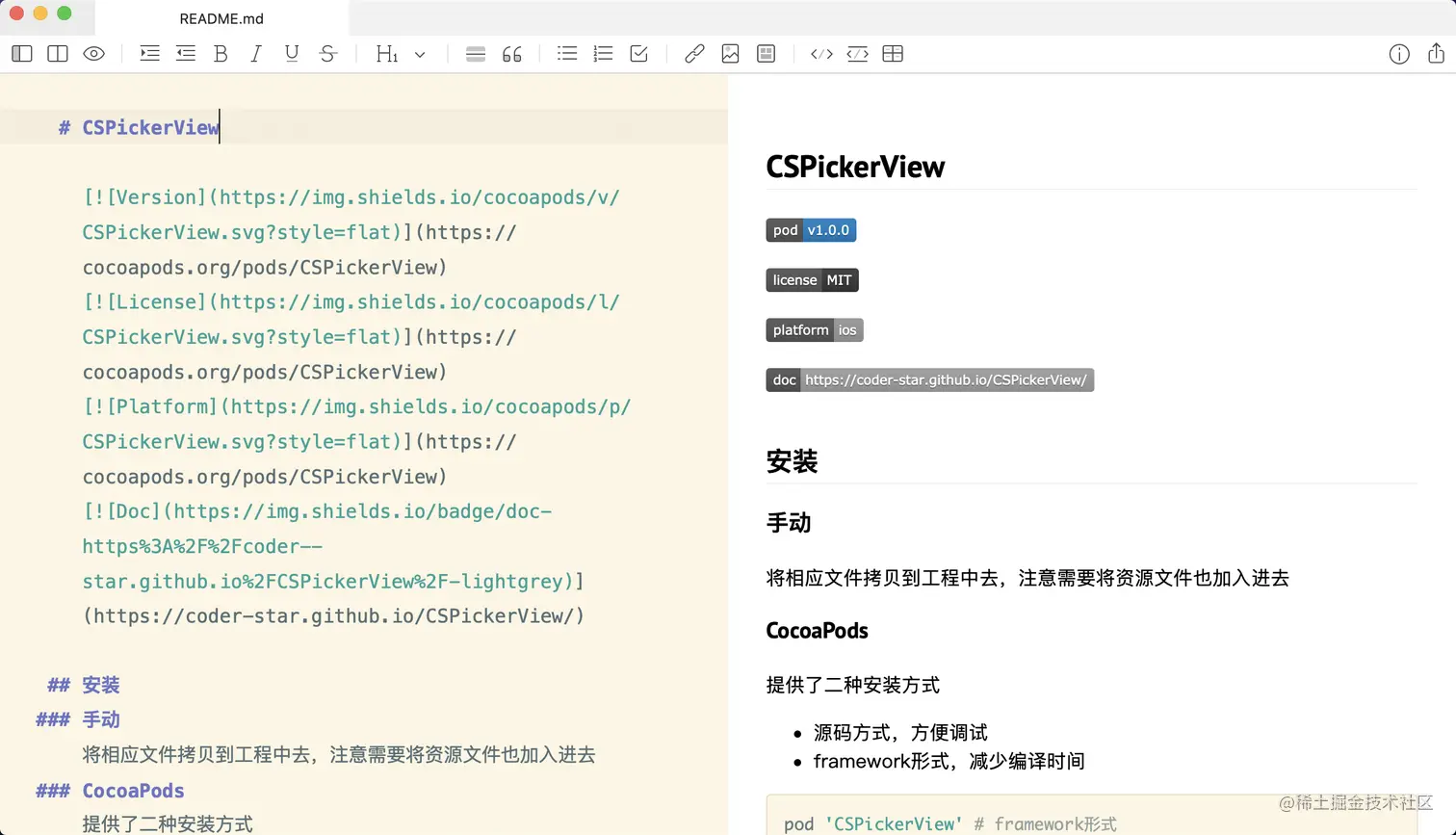Open the share menu
Image resolution: width=1456 pixels, height=835 pixels.
coord(1436,53)
